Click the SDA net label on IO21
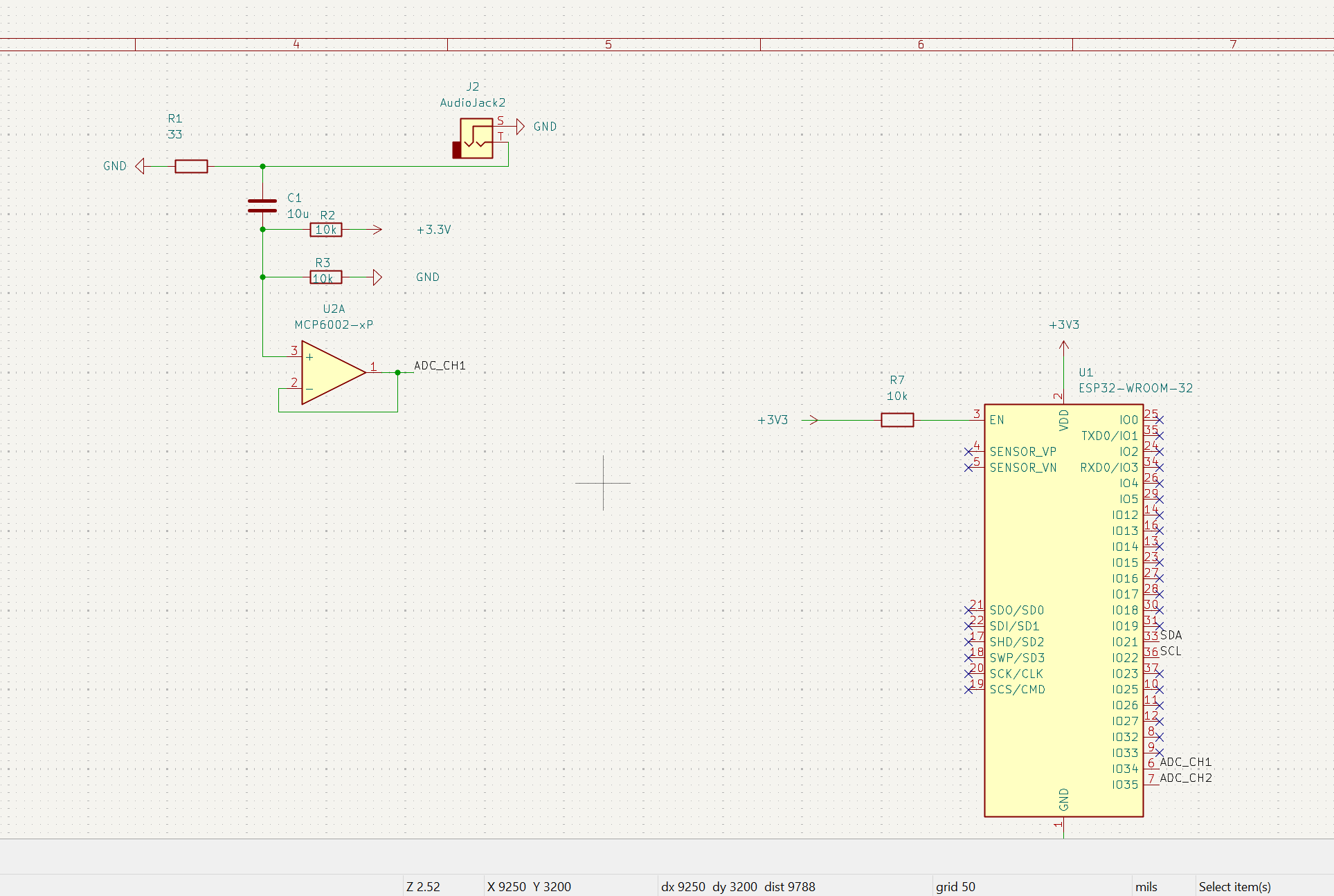Viewport: 1334px width, 896px height. (x=1171, y=635)
